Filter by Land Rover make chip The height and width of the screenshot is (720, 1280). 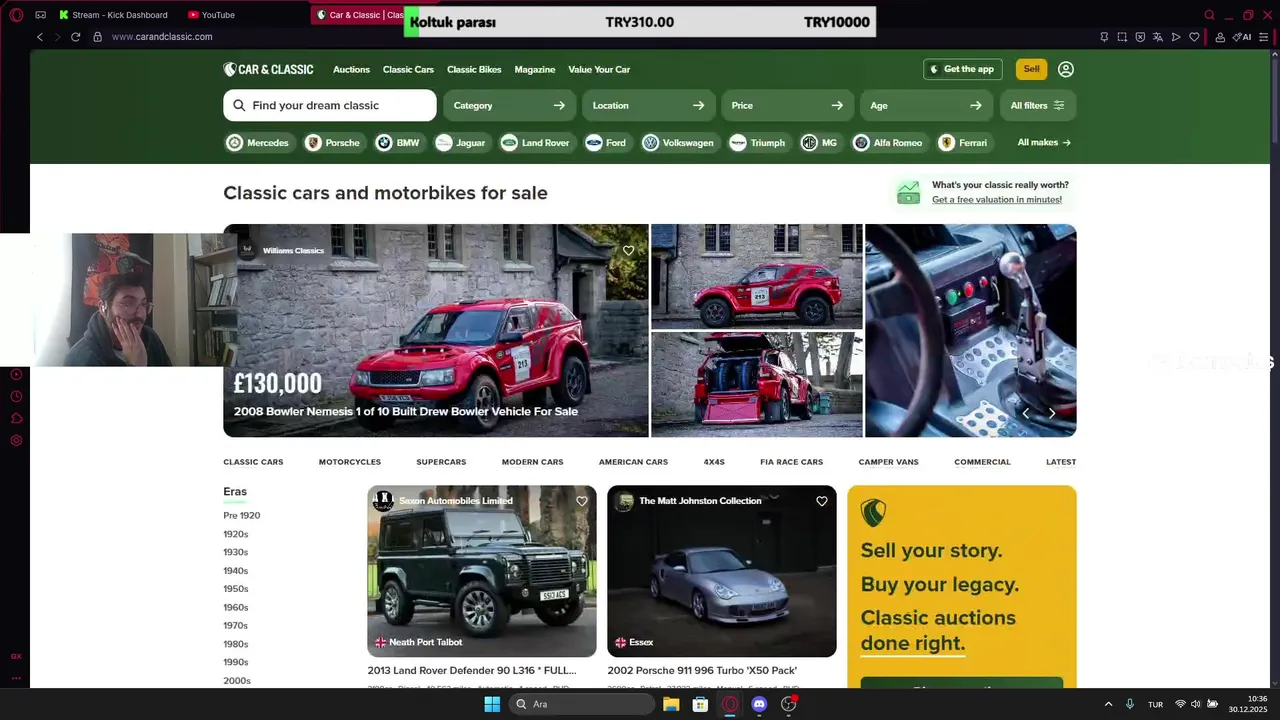pos(537,143)
